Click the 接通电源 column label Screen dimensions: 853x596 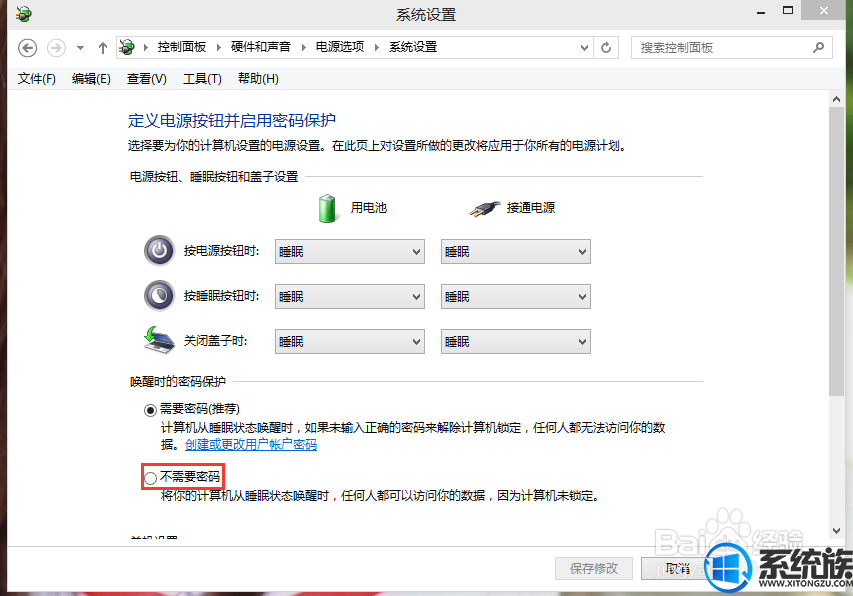click(531, 208)
